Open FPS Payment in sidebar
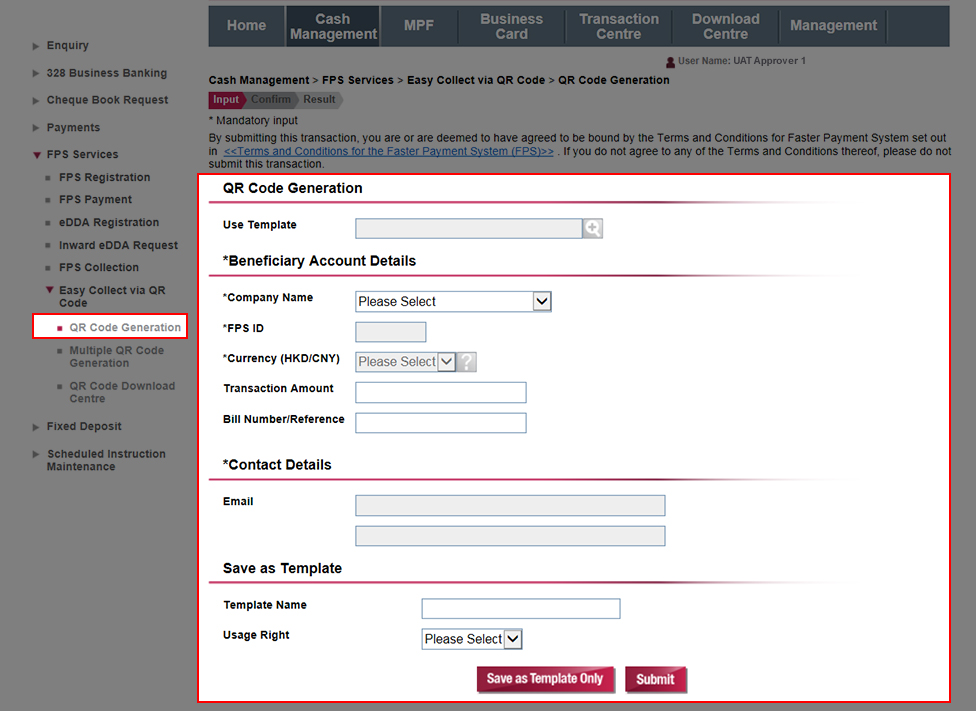This screenshot has width=976, height=711. click(95, 200)
